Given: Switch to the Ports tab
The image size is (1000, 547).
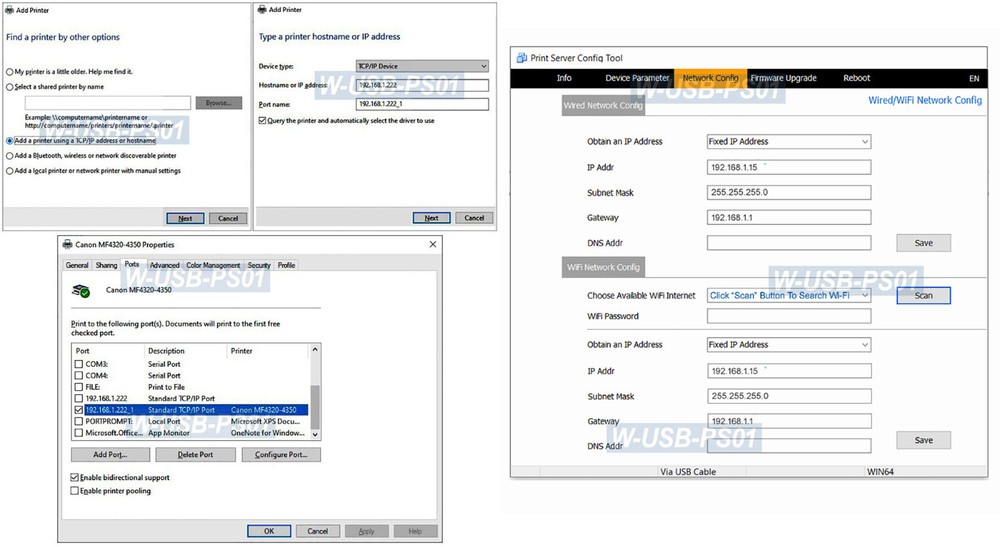Looking at the screenshot, I should (132, 264).
